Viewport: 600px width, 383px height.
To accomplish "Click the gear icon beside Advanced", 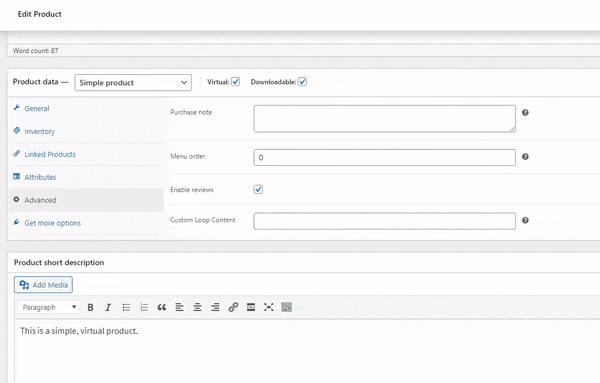I will (16, 199).
